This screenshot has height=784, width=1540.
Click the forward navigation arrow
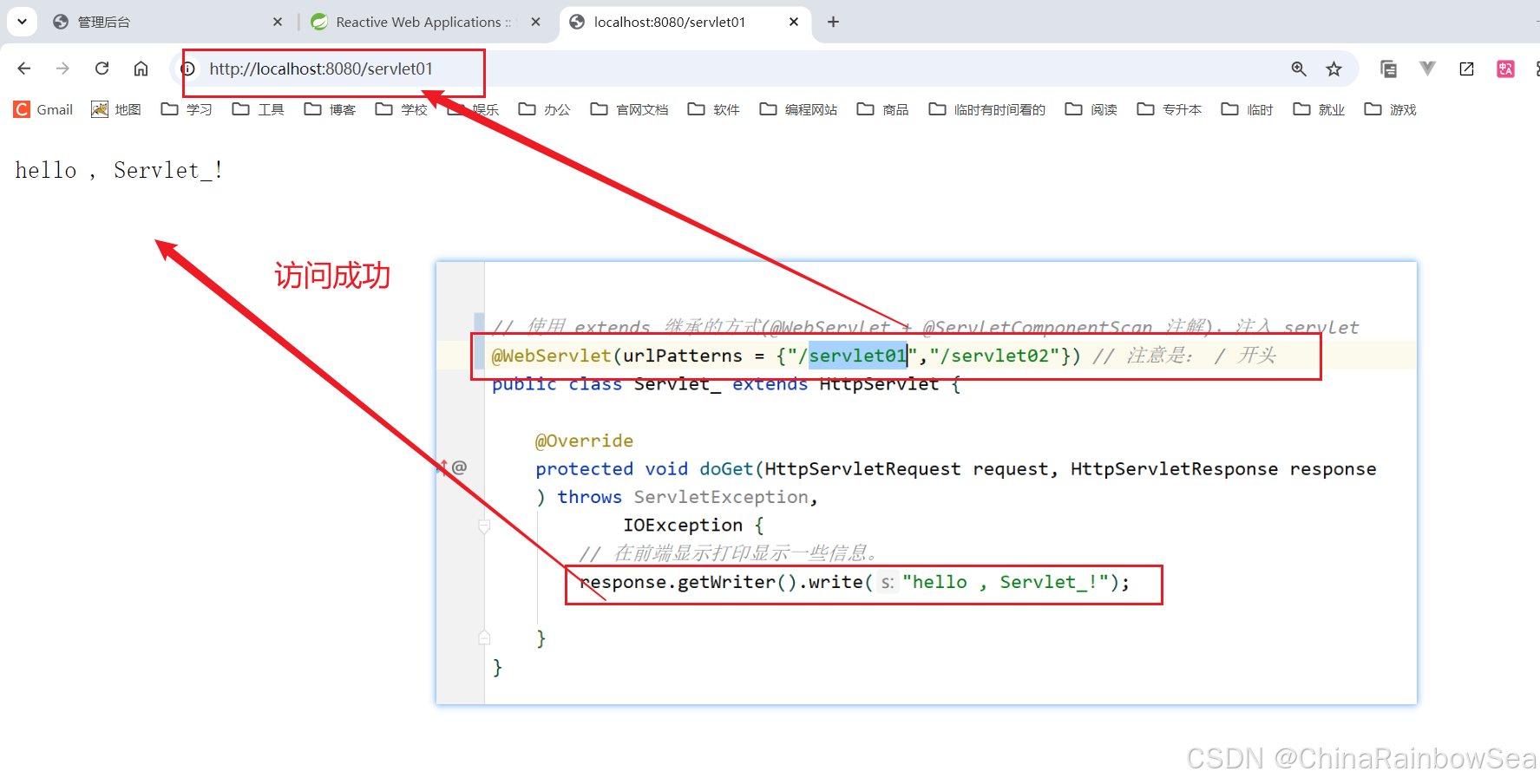62,68
